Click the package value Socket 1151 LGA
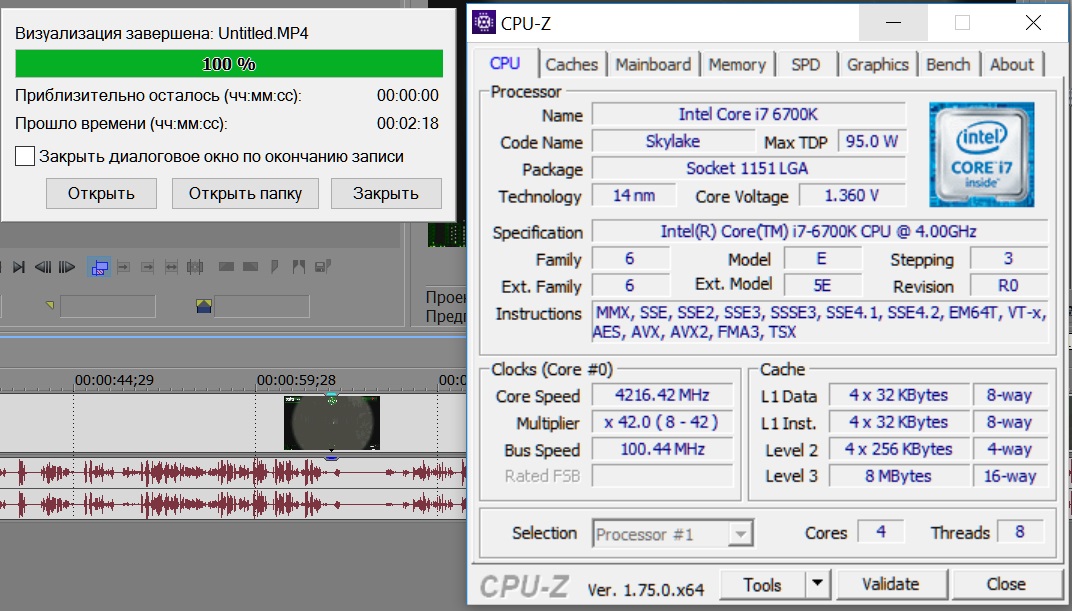This screenshot has width=1072, height=611. pyautogui.click(x=749, y=168)
